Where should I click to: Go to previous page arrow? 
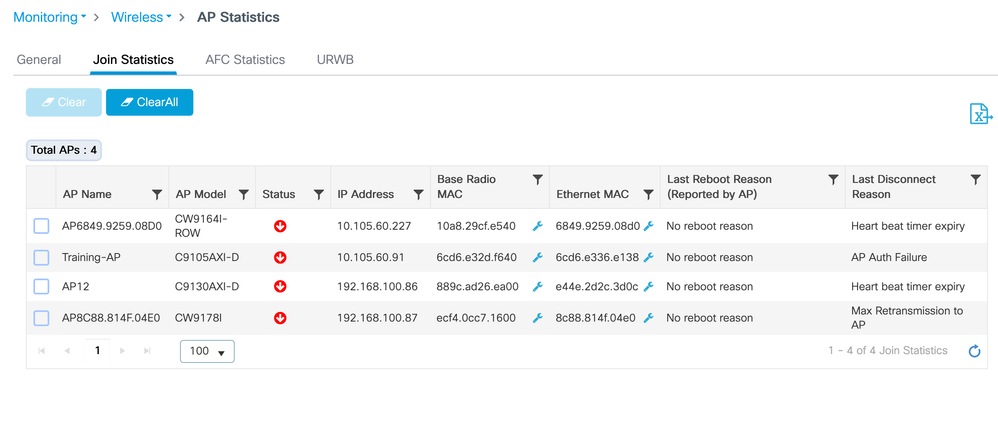67,351
